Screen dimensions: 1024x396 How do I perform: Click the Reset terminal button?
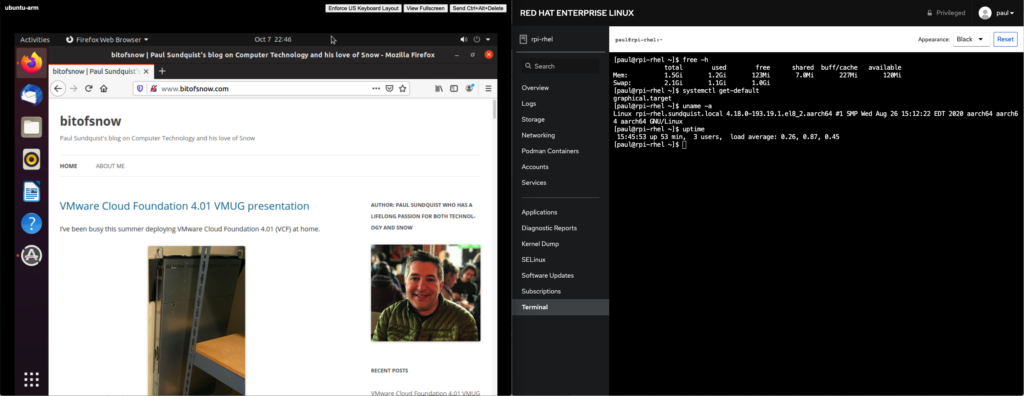[1005, 39]
